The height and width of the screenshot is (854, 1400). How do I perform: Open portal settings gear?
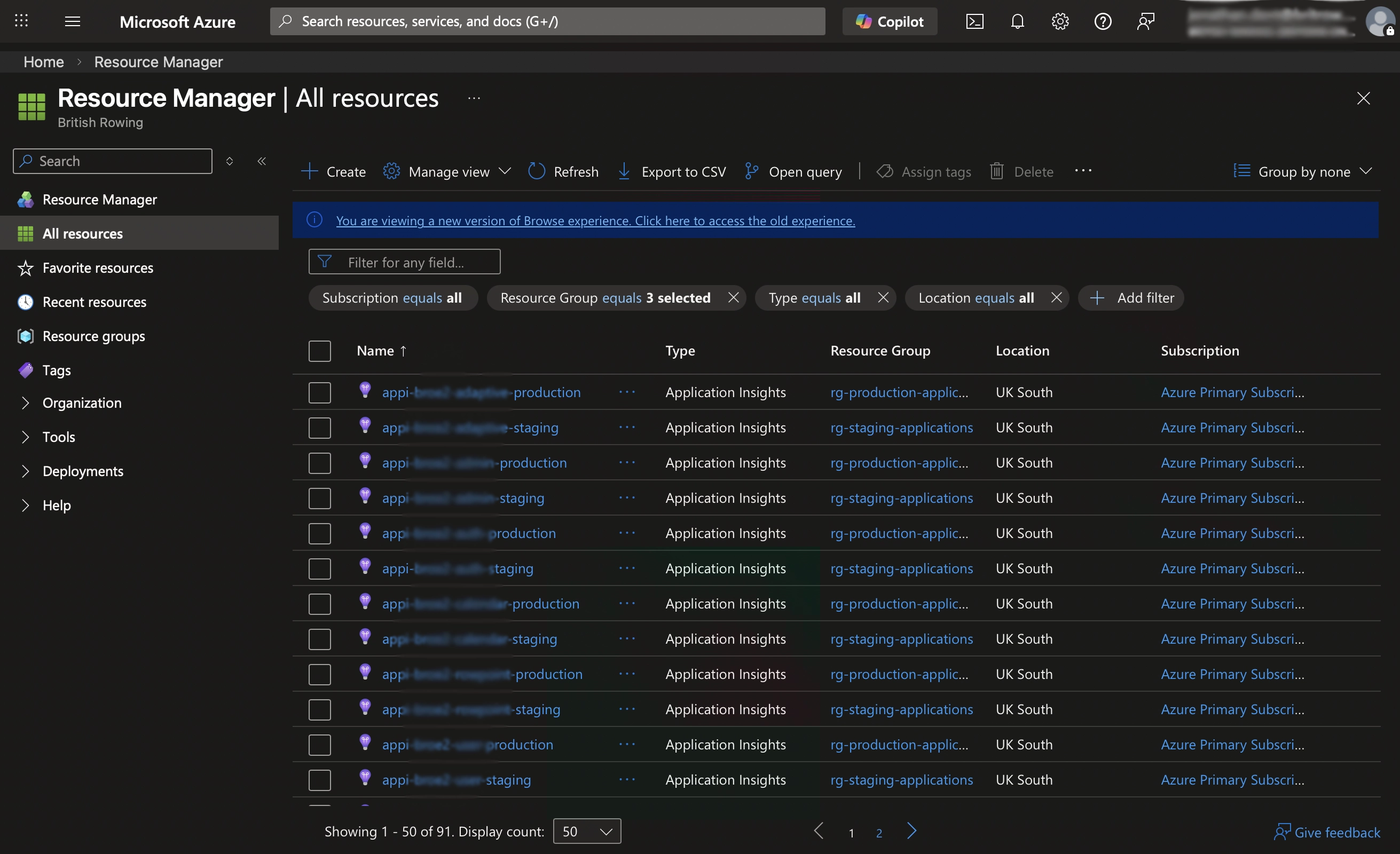pyautogui.click(x=1059, y=21)
